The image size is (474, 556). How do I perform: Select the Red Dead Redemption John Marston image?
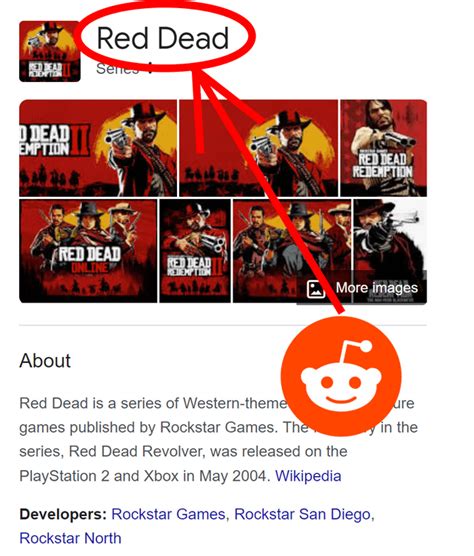coord(384,148)
